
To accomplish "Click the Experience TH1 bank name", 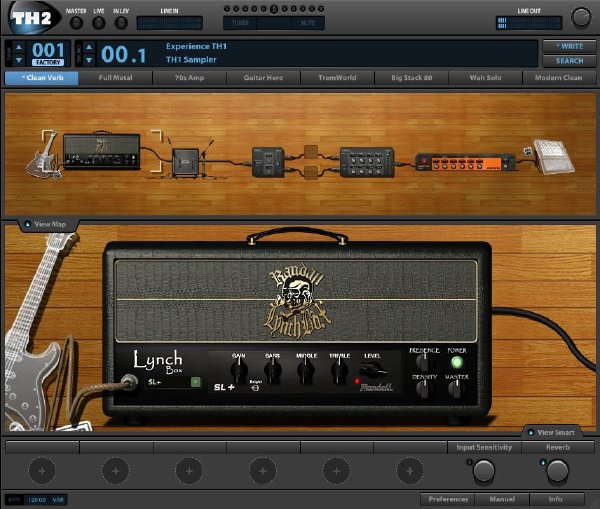I will coord(196,46).
